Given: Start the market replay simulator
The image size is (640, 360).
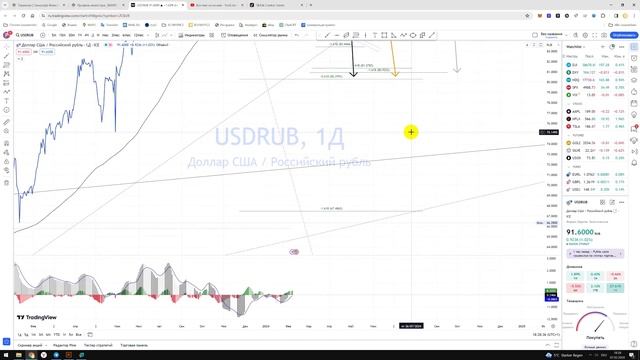Looking at the screenshot, I should tap(270, 36).
